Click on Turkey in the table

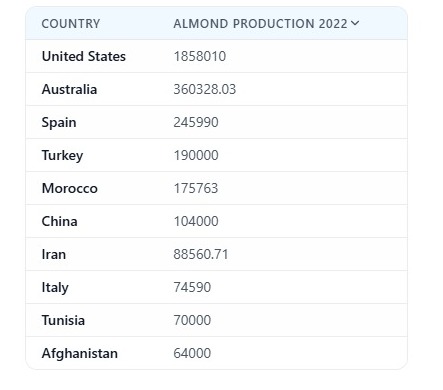point(62,156)
